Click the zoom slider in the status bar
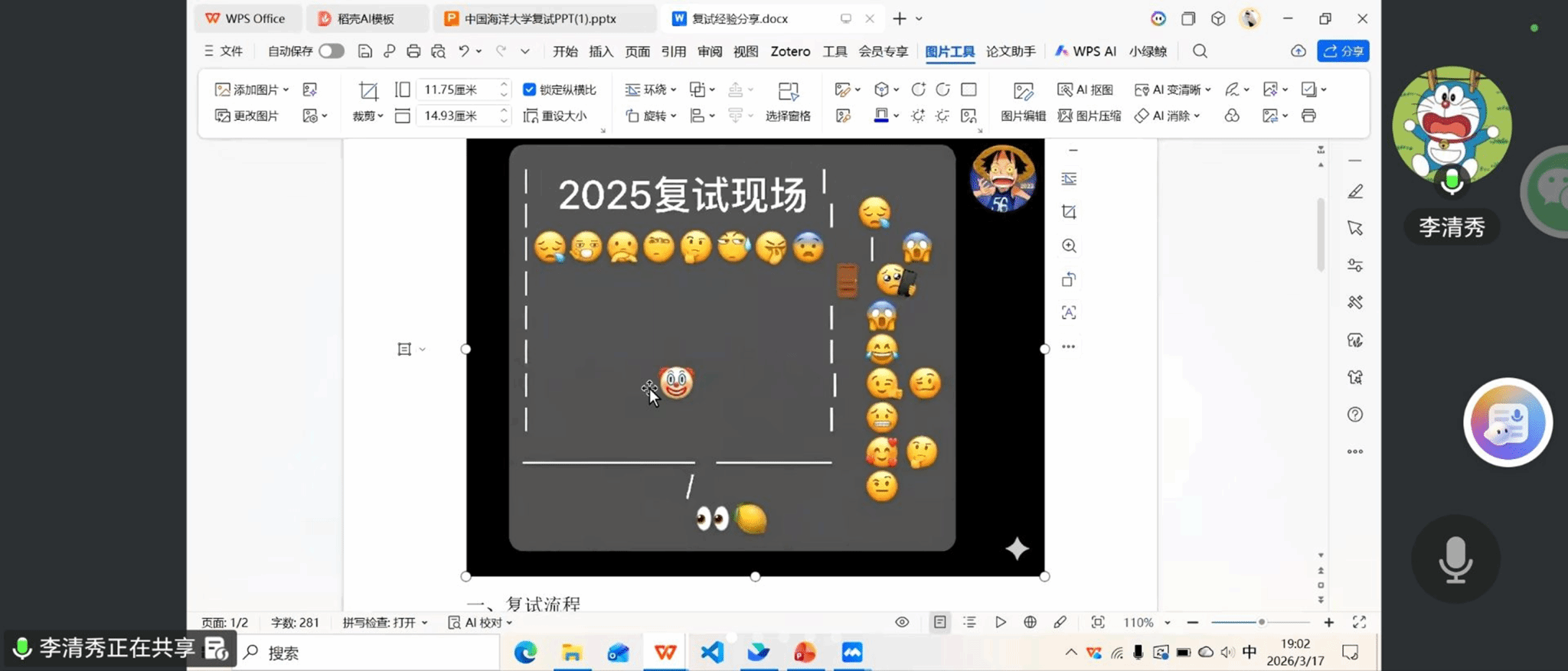The height and width of the screenshot is (671, 1568). (x=1261, y=622)
